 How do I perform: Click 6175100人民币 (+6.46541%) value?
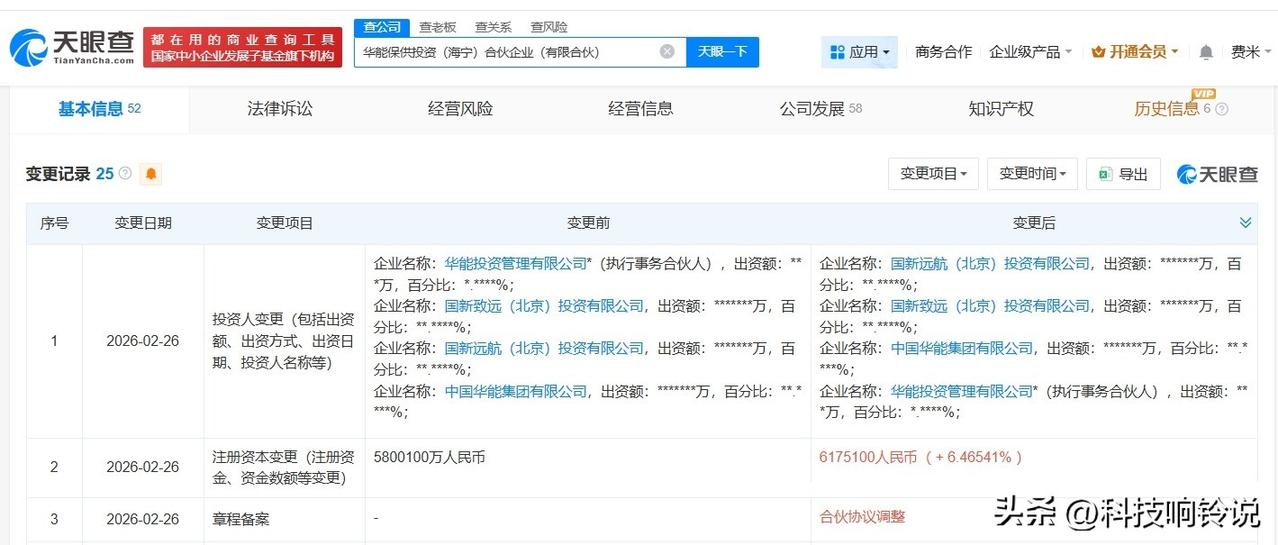click(x=921, y=457)
